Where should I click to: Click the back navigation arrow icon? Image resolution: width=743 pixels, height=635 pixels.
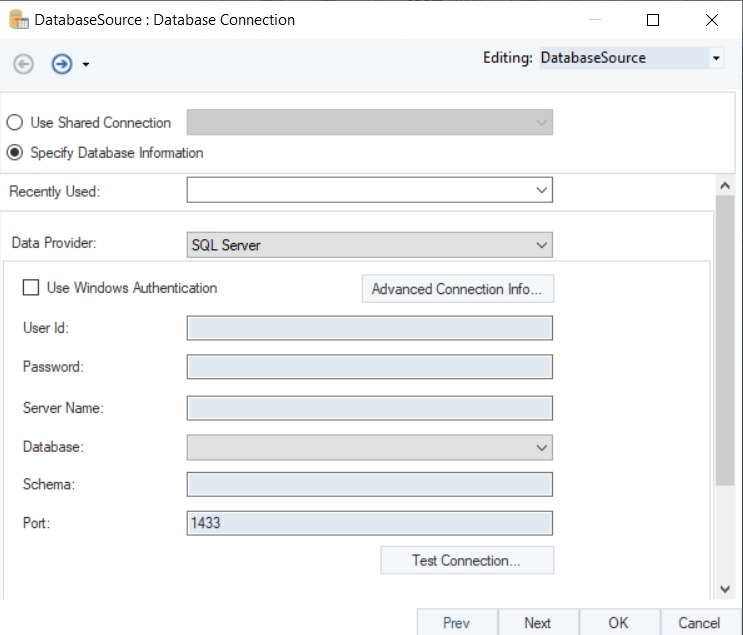tap(23, 64)
